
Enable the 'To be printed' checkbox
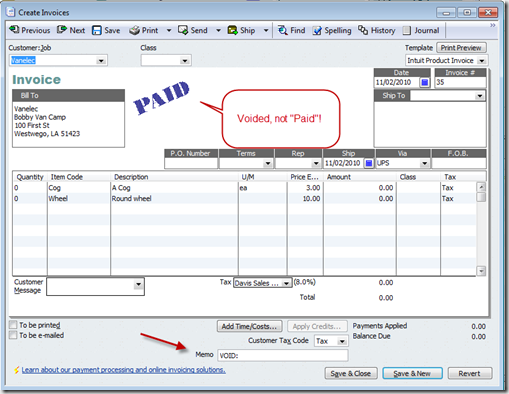13,325
